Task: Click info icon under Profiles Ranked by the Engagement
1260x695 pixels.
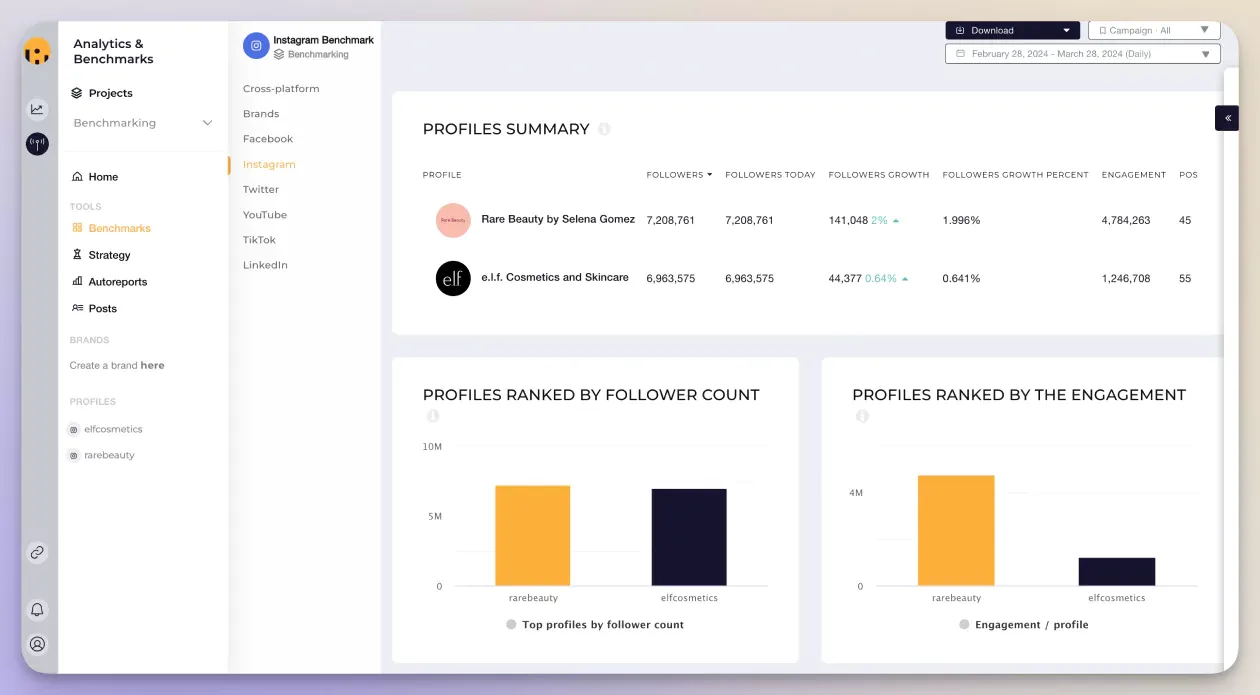Action: pyautogui.click(x=862, y=416)
